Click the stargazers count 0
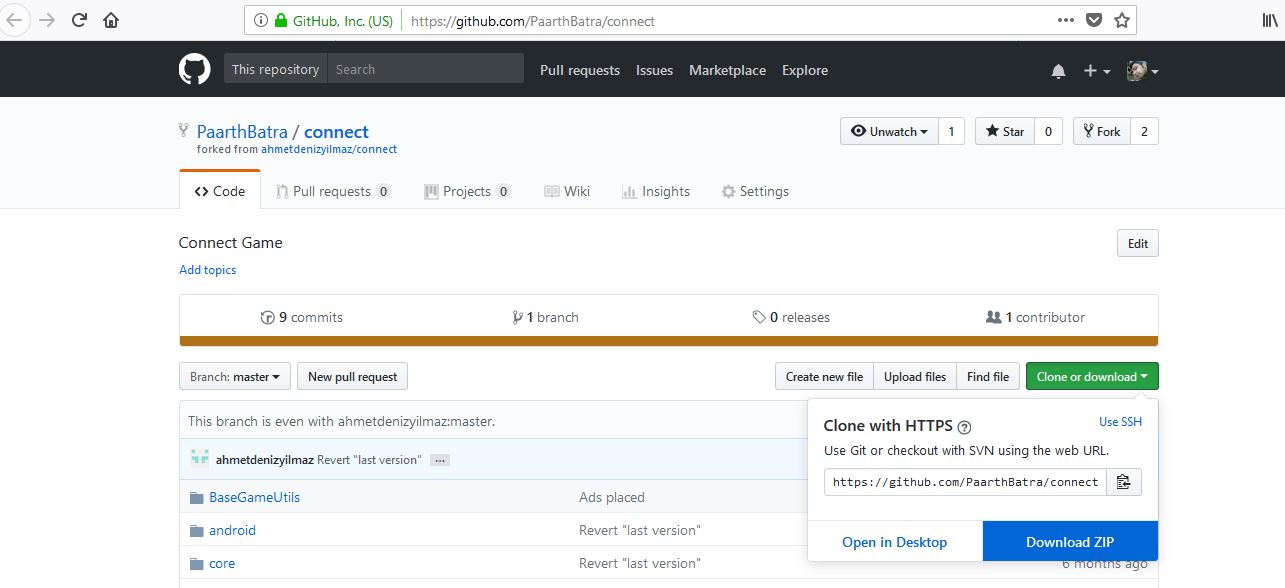The width and height of the screenshot is (1285, 588). coord(1048,131)
